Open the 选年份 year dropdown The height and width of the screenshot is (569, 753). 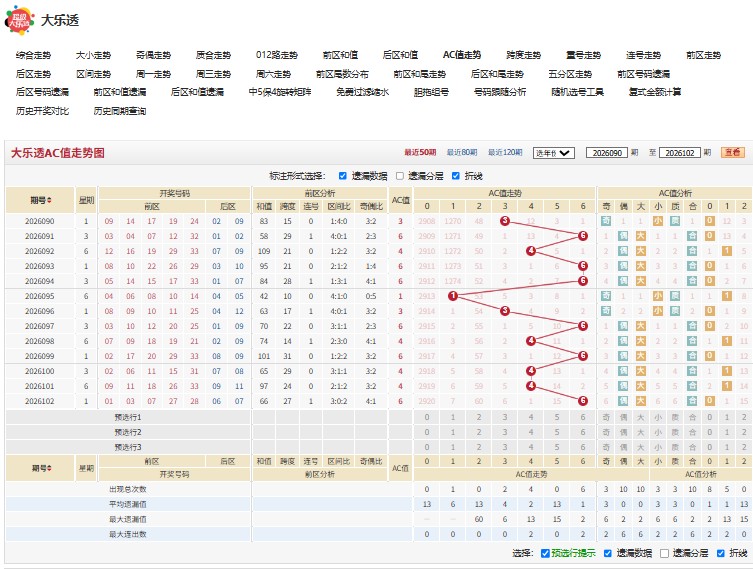[x=554, y=153]
